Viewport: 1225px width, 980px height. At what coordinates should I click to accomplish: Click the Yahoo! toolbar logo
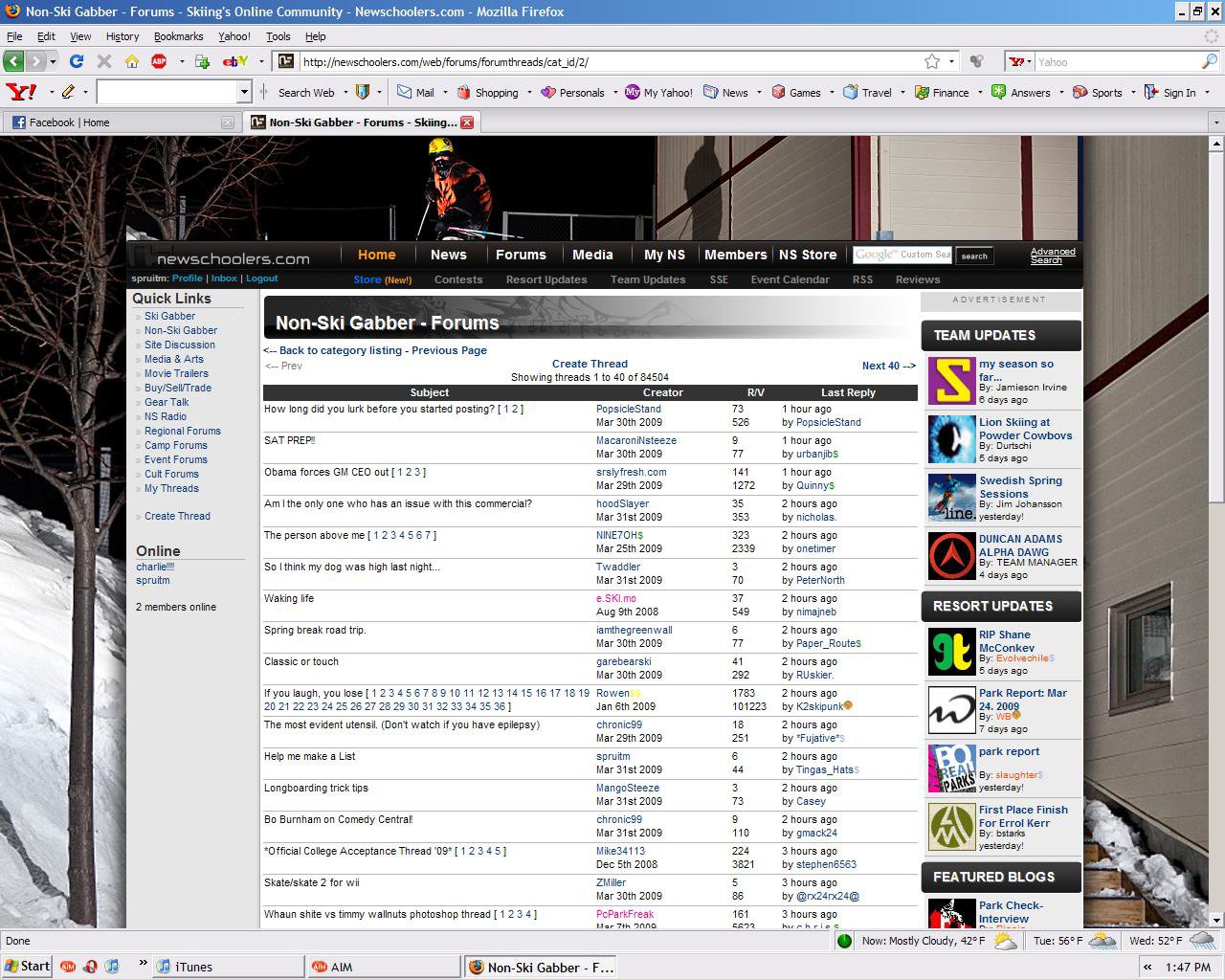click(22, 92)
